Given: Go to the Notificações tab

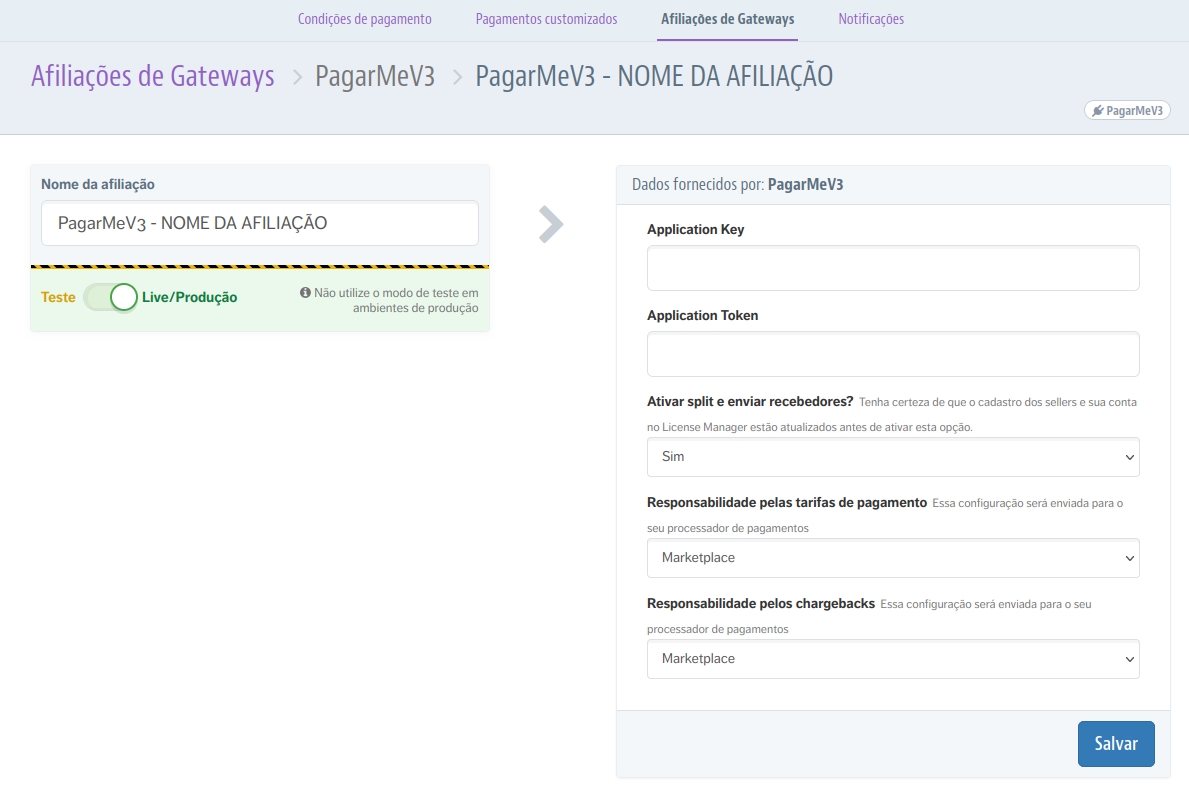Looking at the screenshot, I should pos(871,19).
